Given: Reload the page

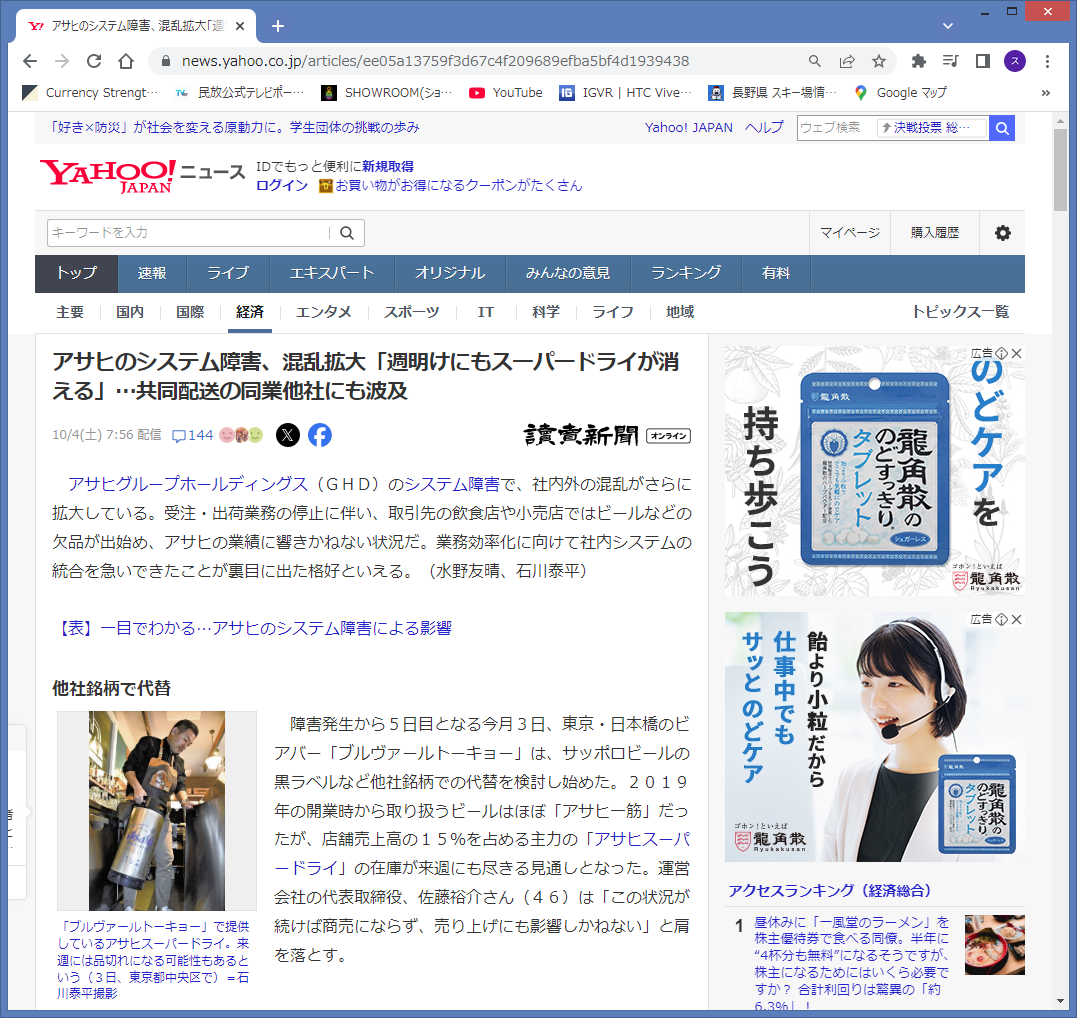Looking at the screenshot, I should click(x=94, y=61).
